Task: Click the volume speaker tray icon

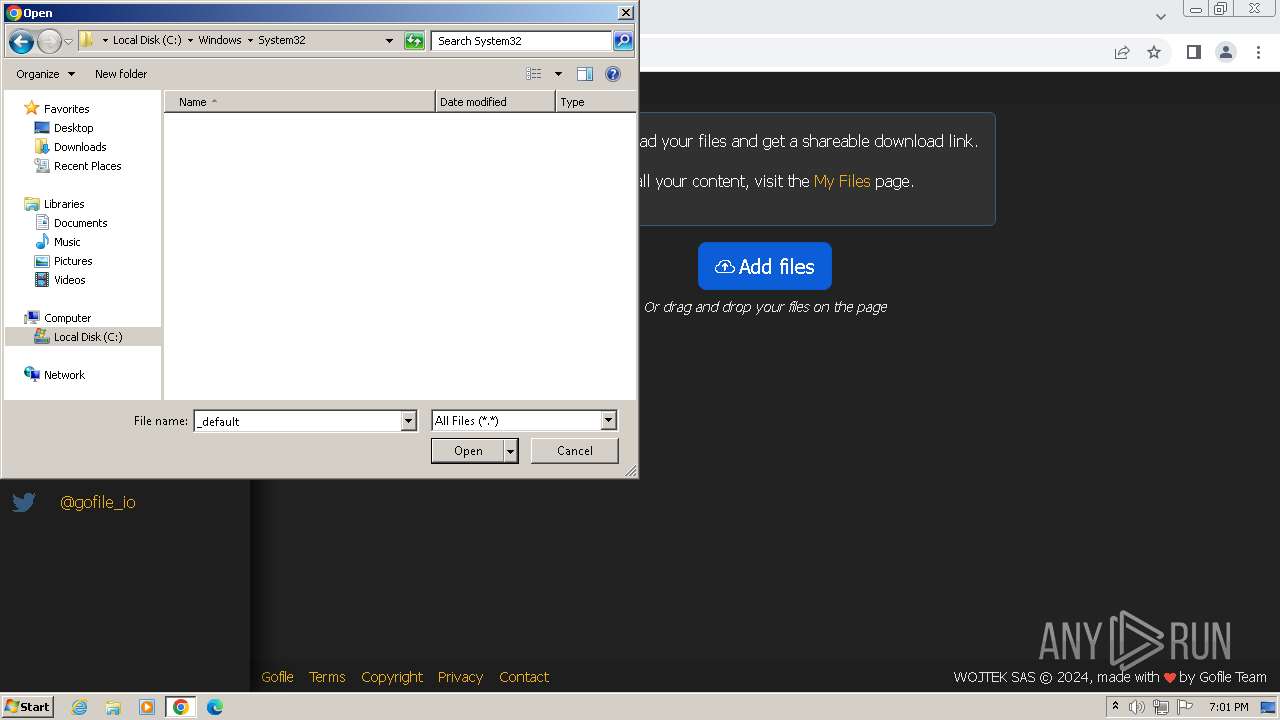Action: (x=1137, y=707)
